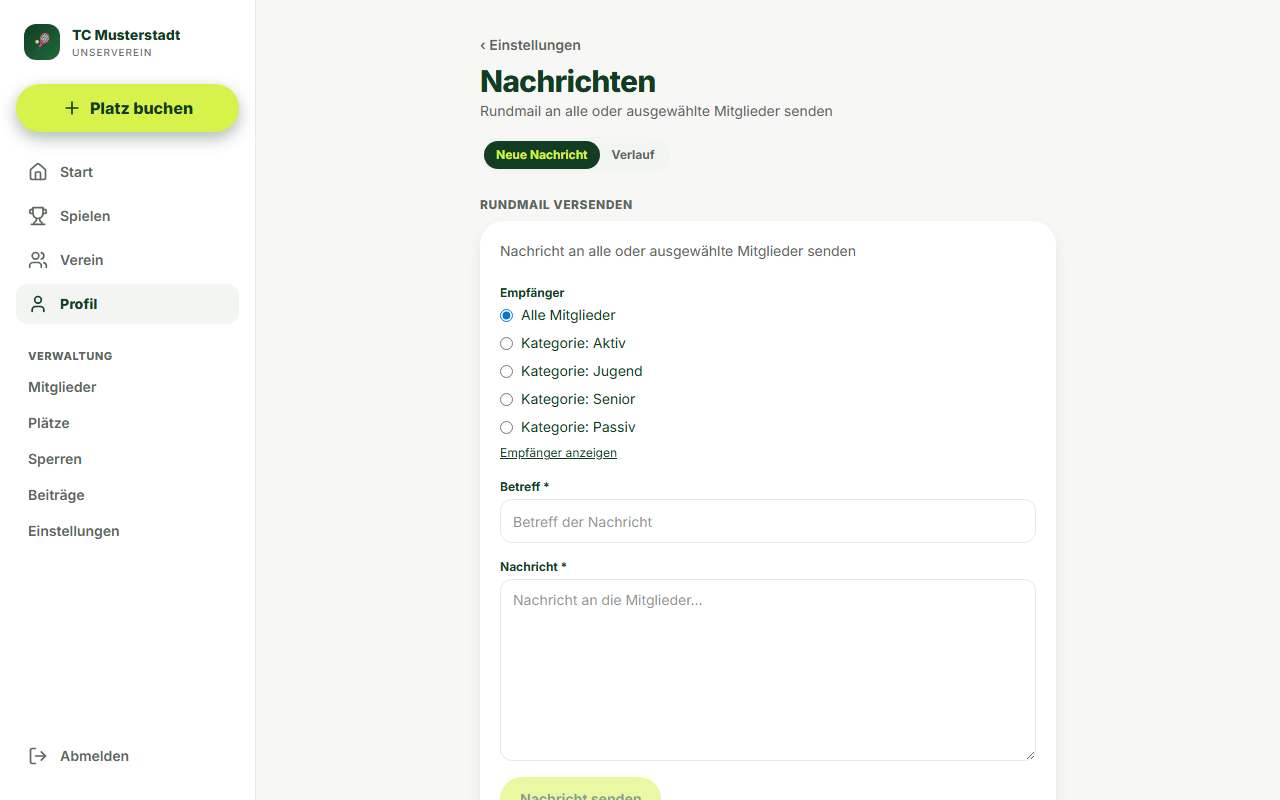Choose Kategorie: Passiv as recipient
Viewport: 1280px width, 800px height.
coord(506,428)
